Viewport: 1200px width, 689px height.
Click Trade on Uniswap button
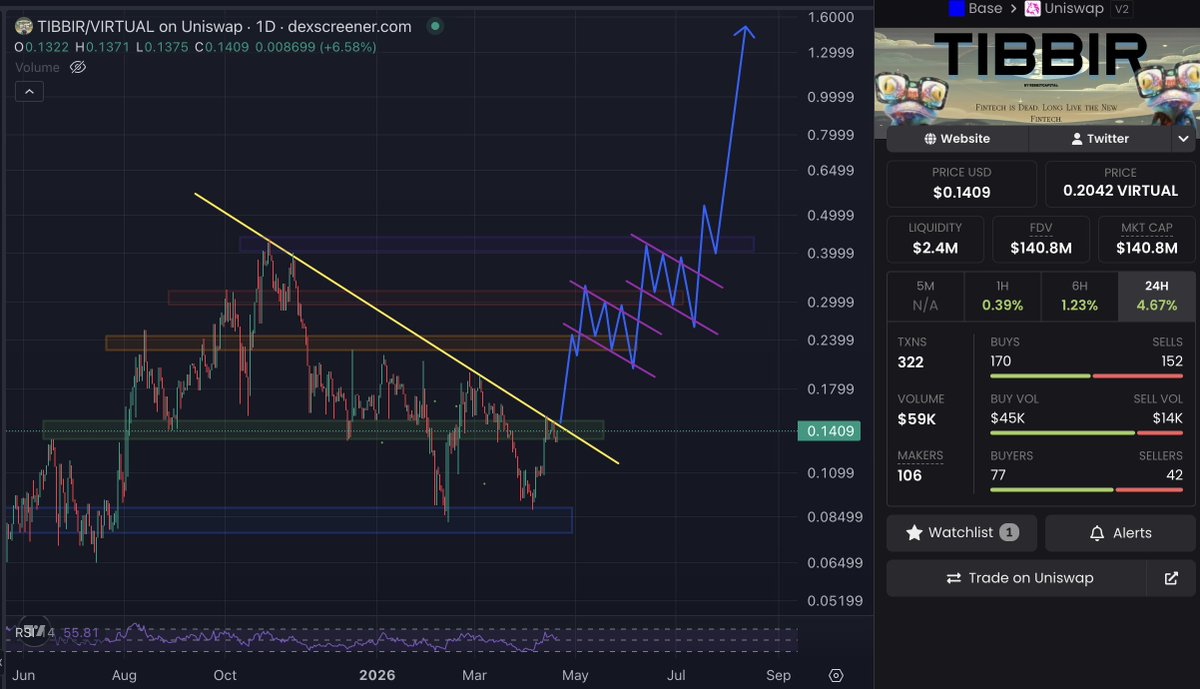point(1016,578)
